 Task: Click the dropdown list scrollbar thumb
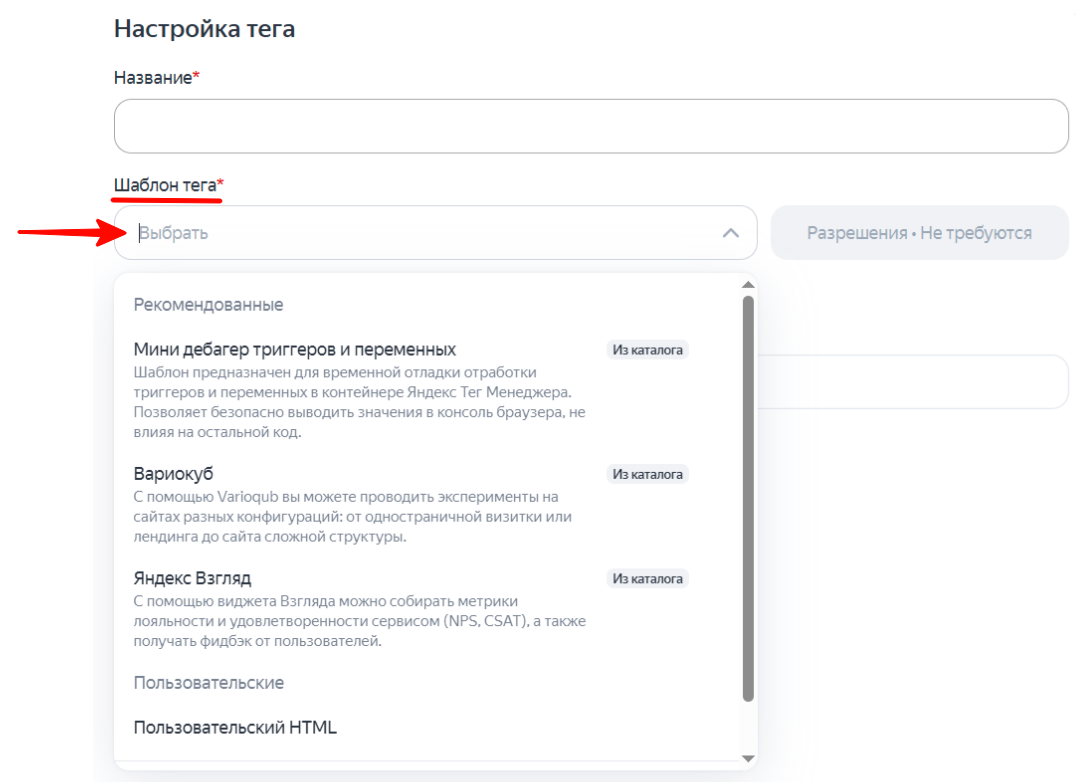click(748, 499)
